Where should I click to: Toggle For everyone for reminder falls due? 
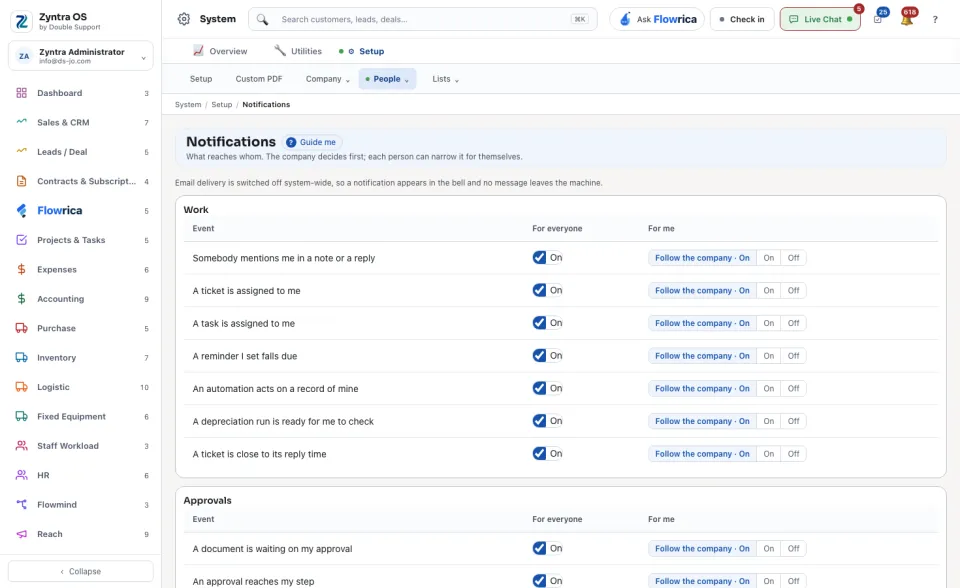click(539, 356)
